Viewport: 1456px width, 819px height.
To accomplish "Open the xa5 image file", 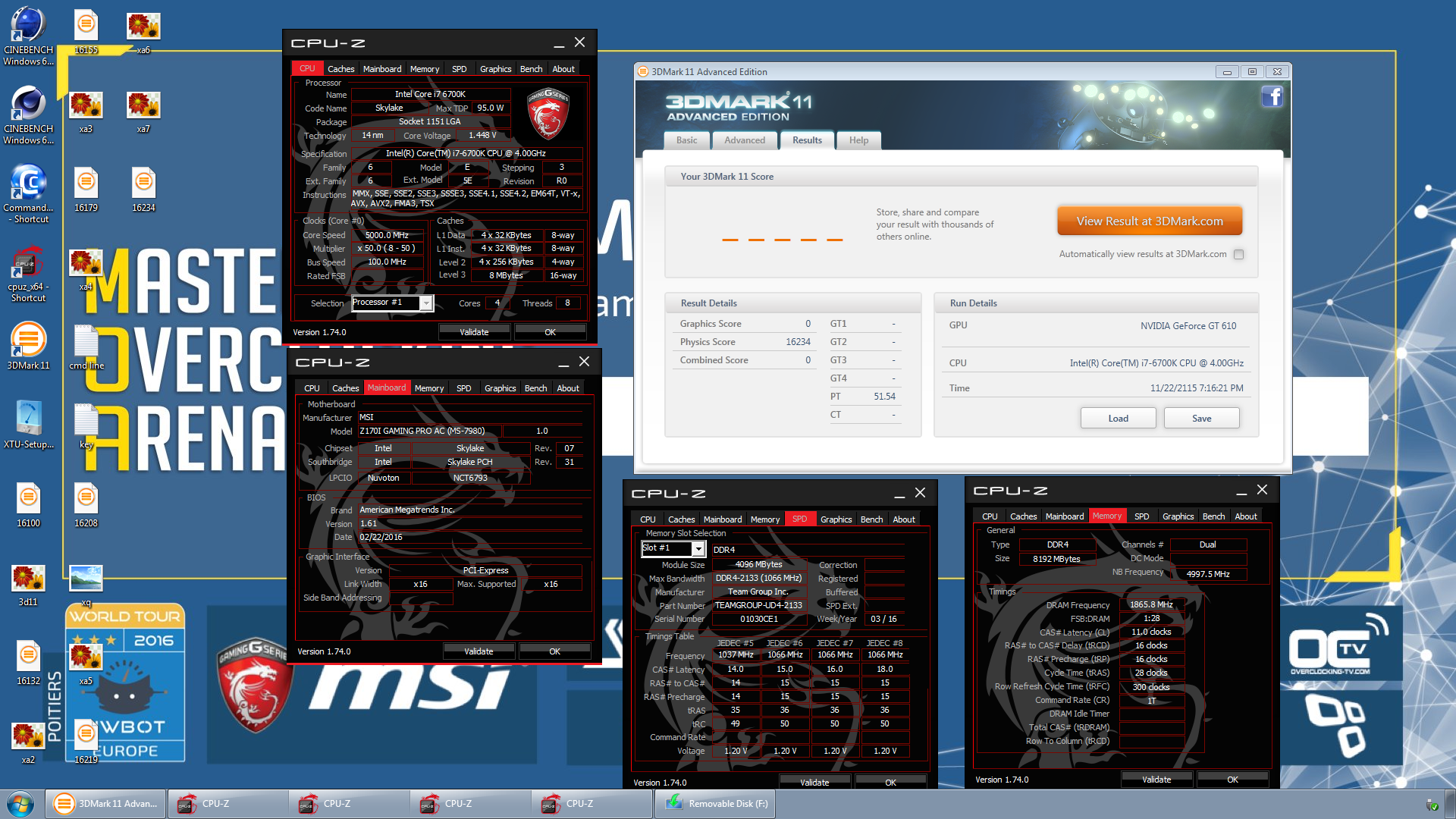I will tap(86, 664).
